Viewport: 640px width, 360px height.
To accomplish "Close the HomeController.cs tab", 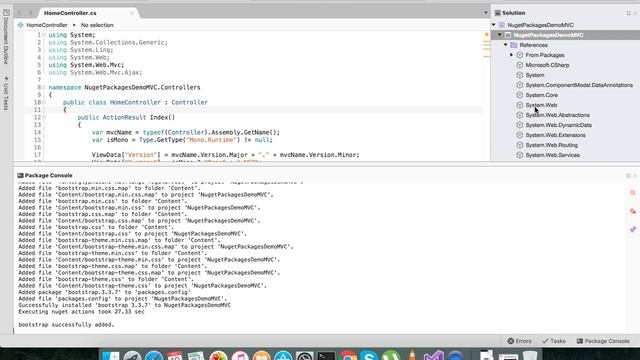I will pos(132,13).
